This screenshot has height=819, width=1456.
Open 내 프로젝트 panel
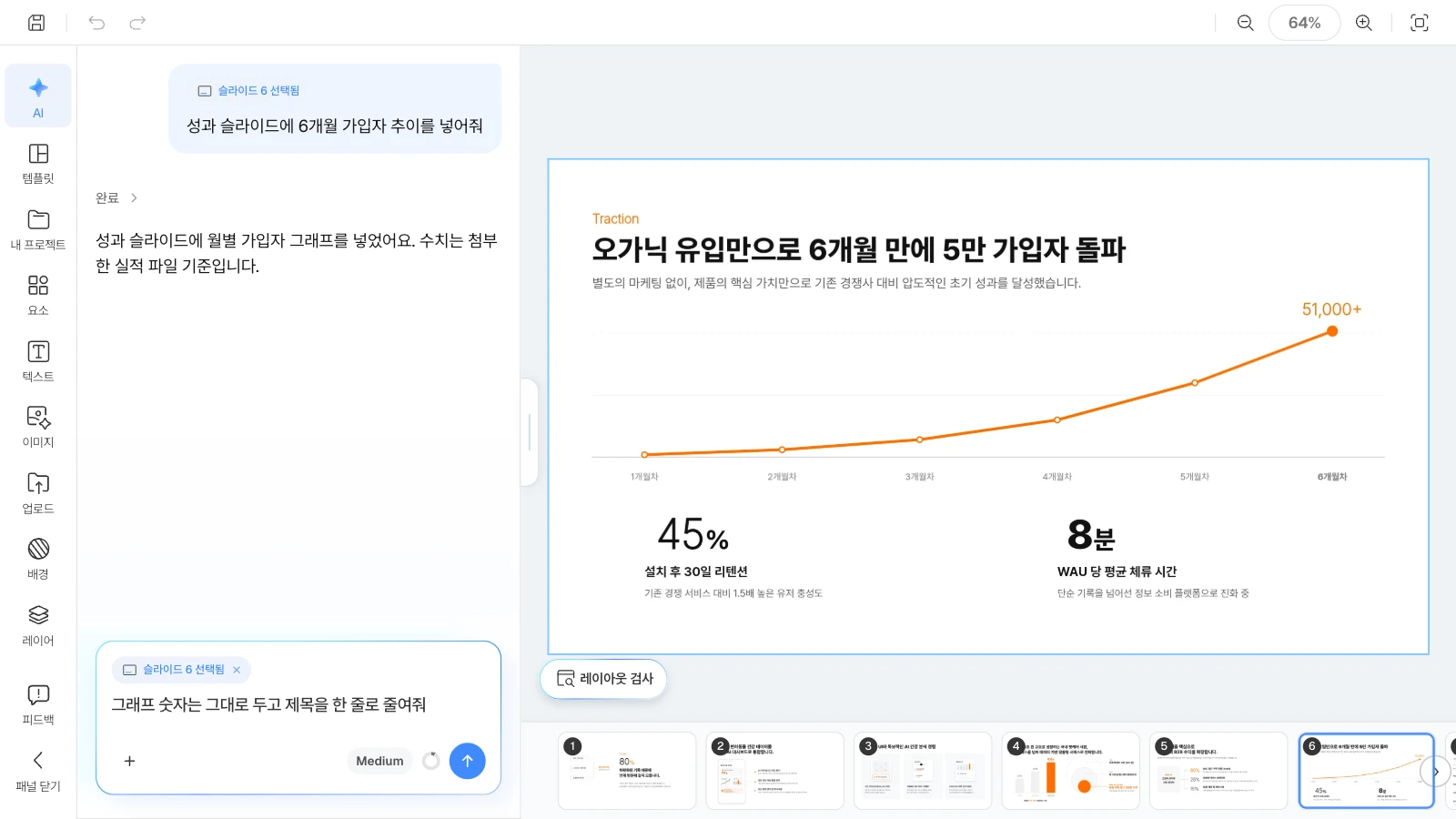tap(38, 230)
